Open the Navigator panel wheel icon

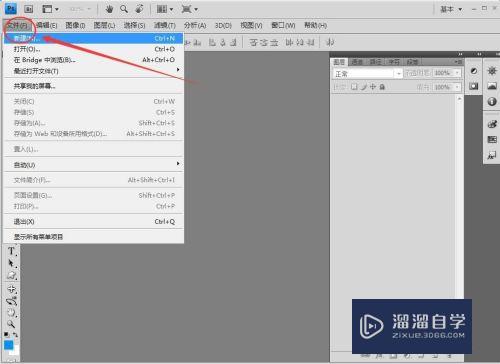point(492,71)
